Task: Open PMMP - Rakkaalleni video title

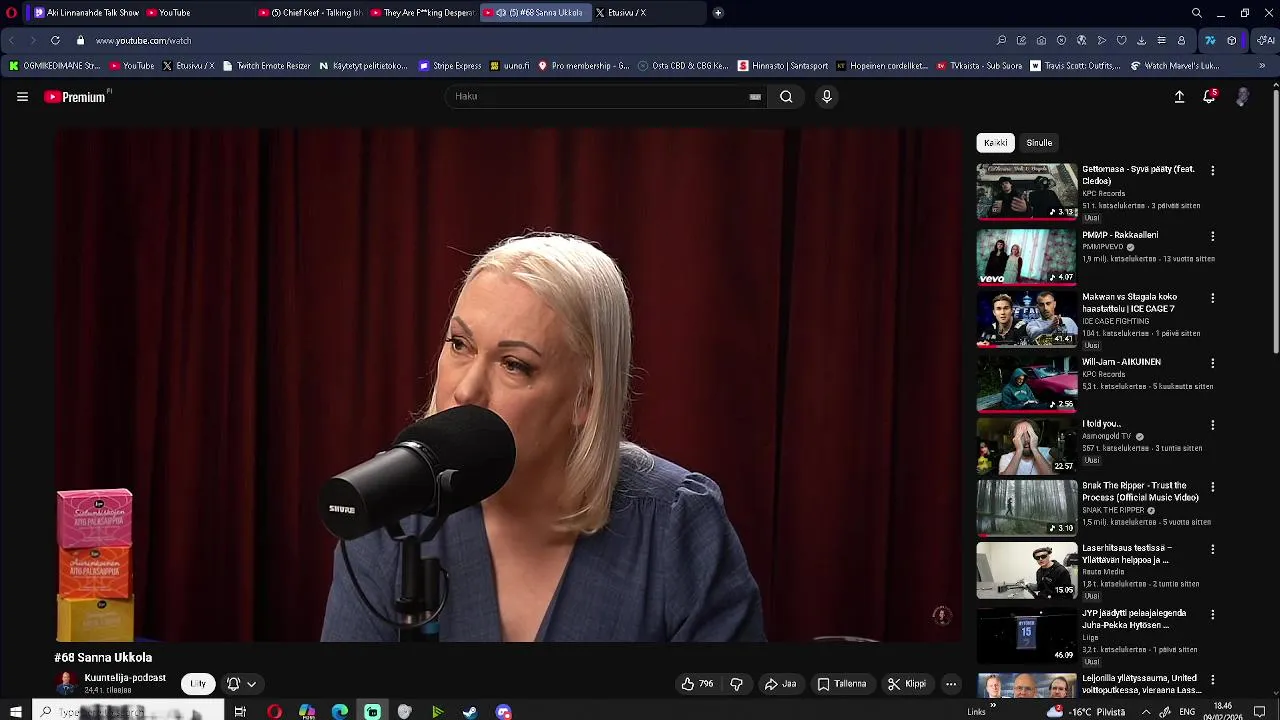Action: pos(1120,235)
